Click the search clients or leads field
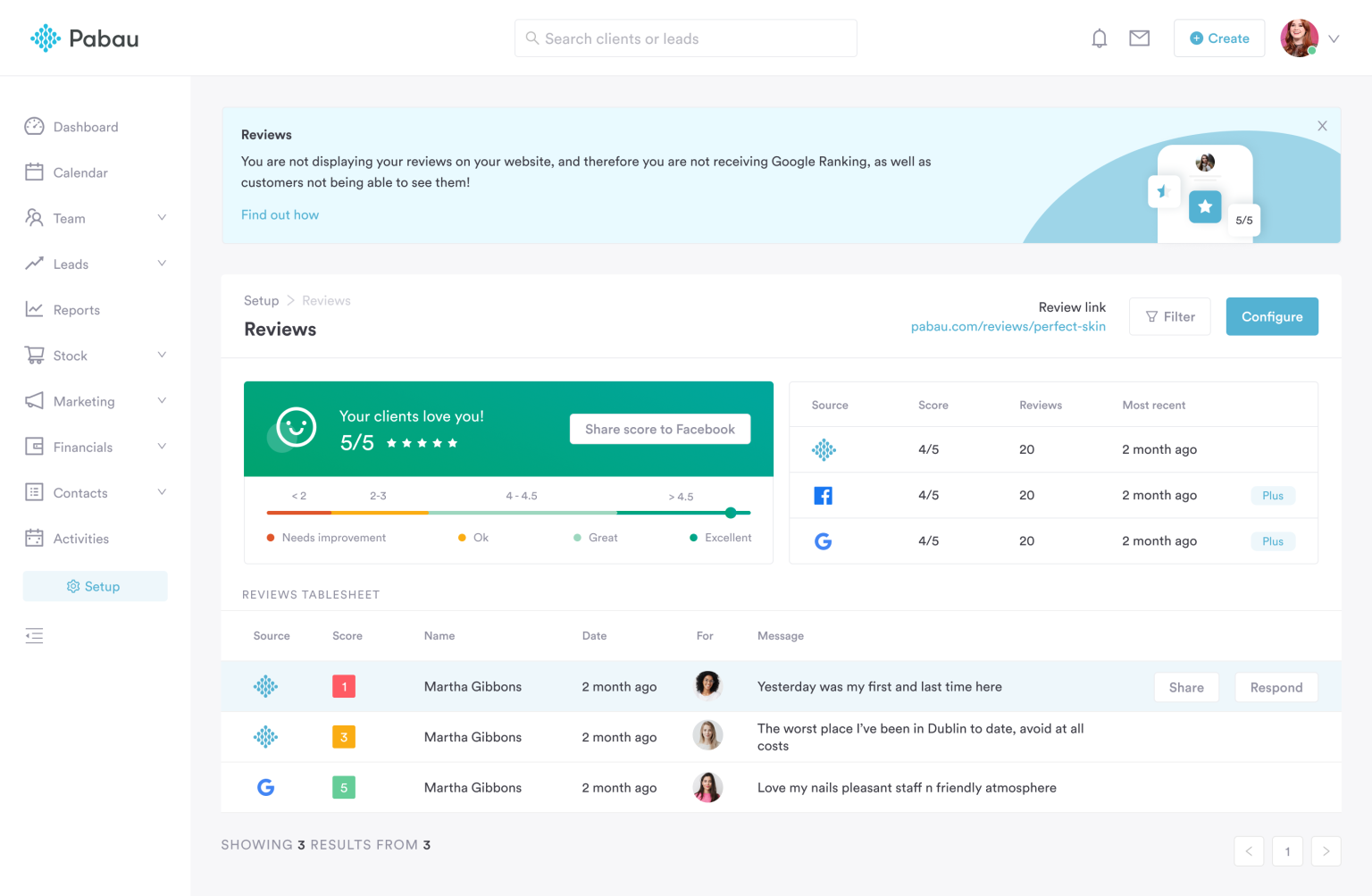 [x=685, y=38]
